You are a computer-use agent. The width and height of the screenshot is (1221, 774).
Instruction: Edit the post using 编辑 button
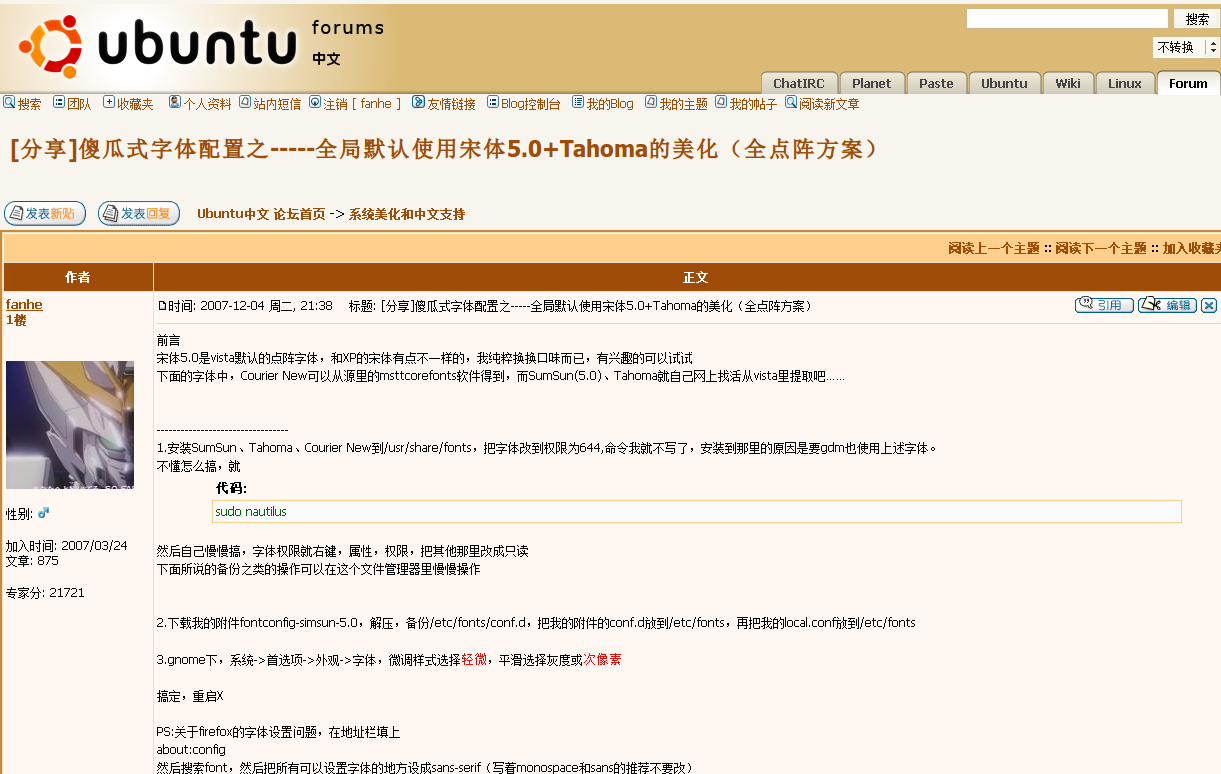[x=1167, y=305]
